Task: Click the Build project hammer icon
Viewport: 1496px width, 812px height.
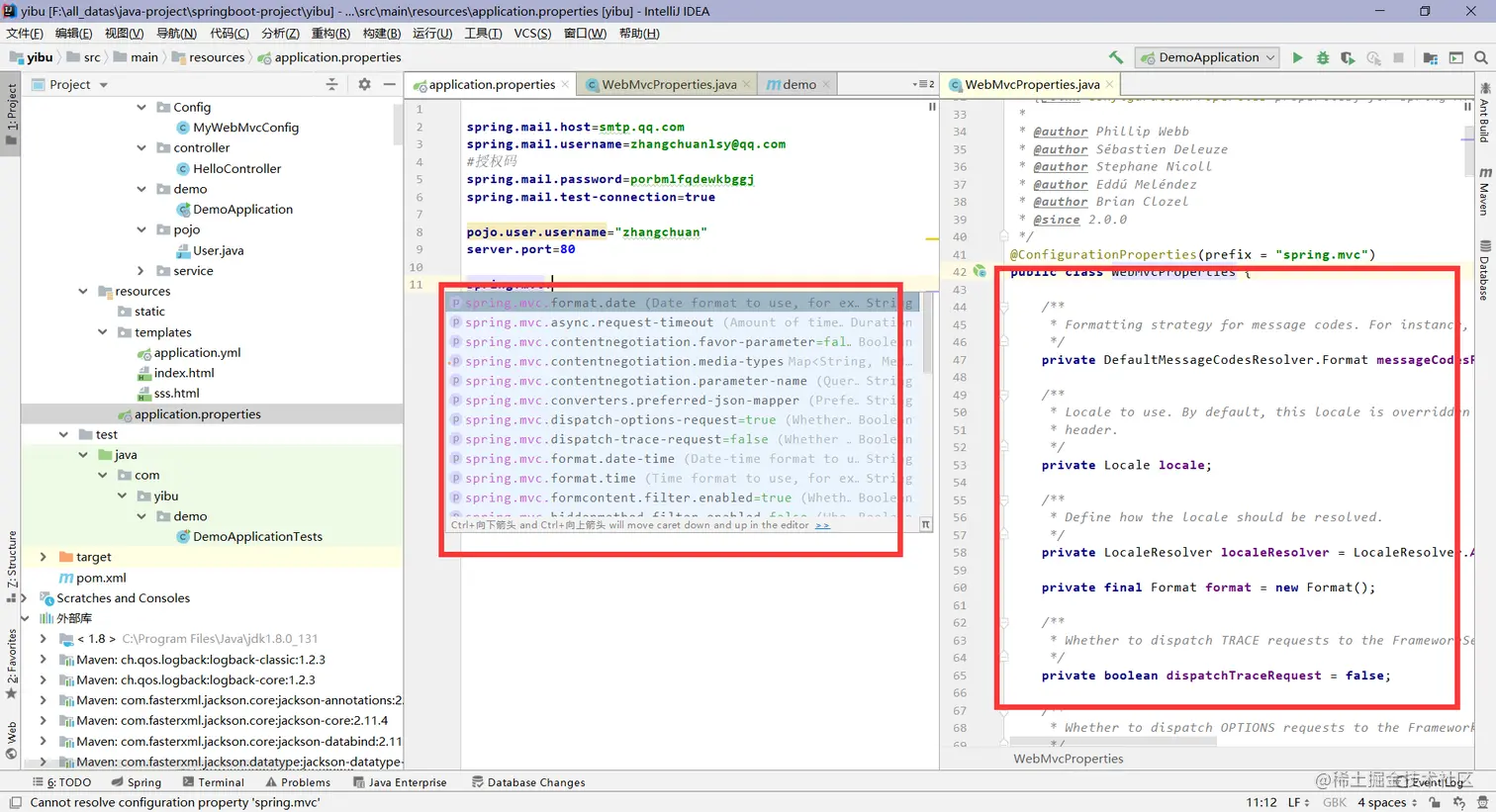Action: pos(1116,57)
